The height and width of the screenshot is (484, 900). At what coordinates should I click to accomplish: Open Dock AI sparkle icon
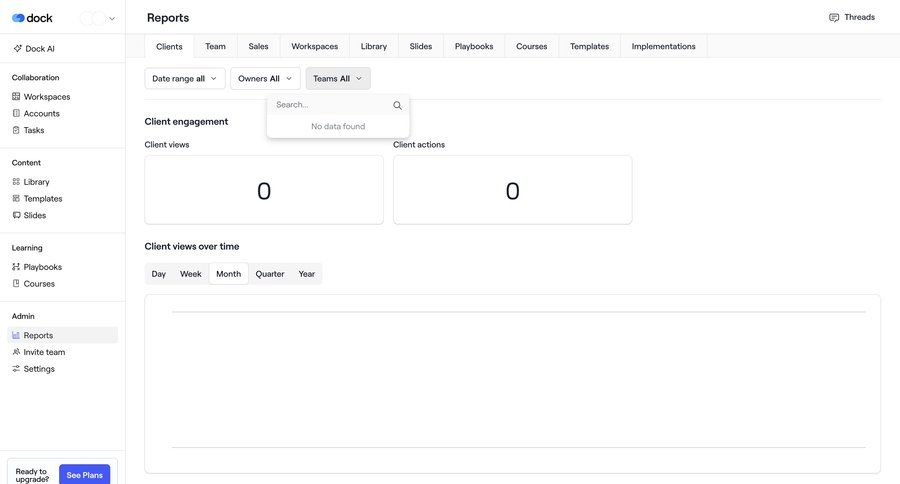pyautogui.click(x=17, y=49)
